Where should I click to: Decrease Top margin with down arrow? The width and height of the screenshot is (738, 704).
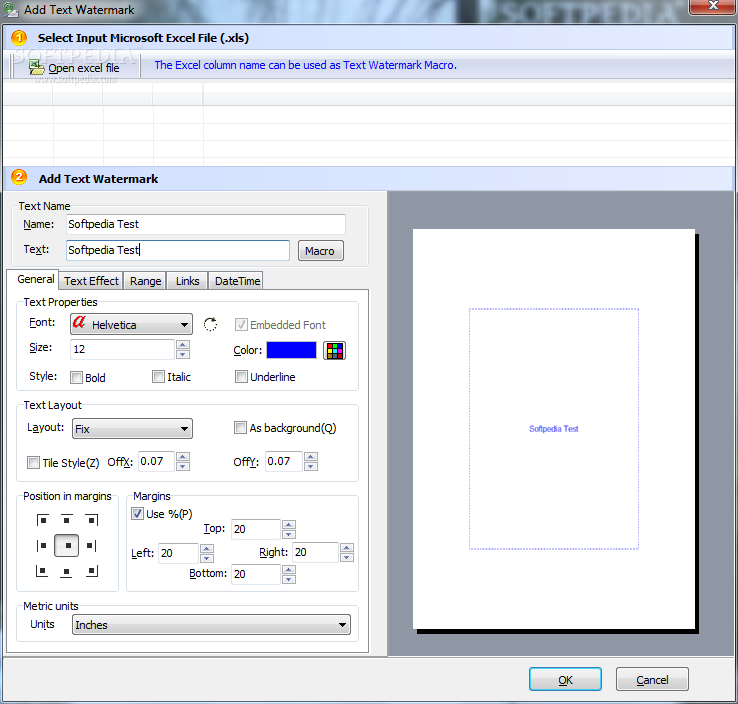tap(289, 534)
